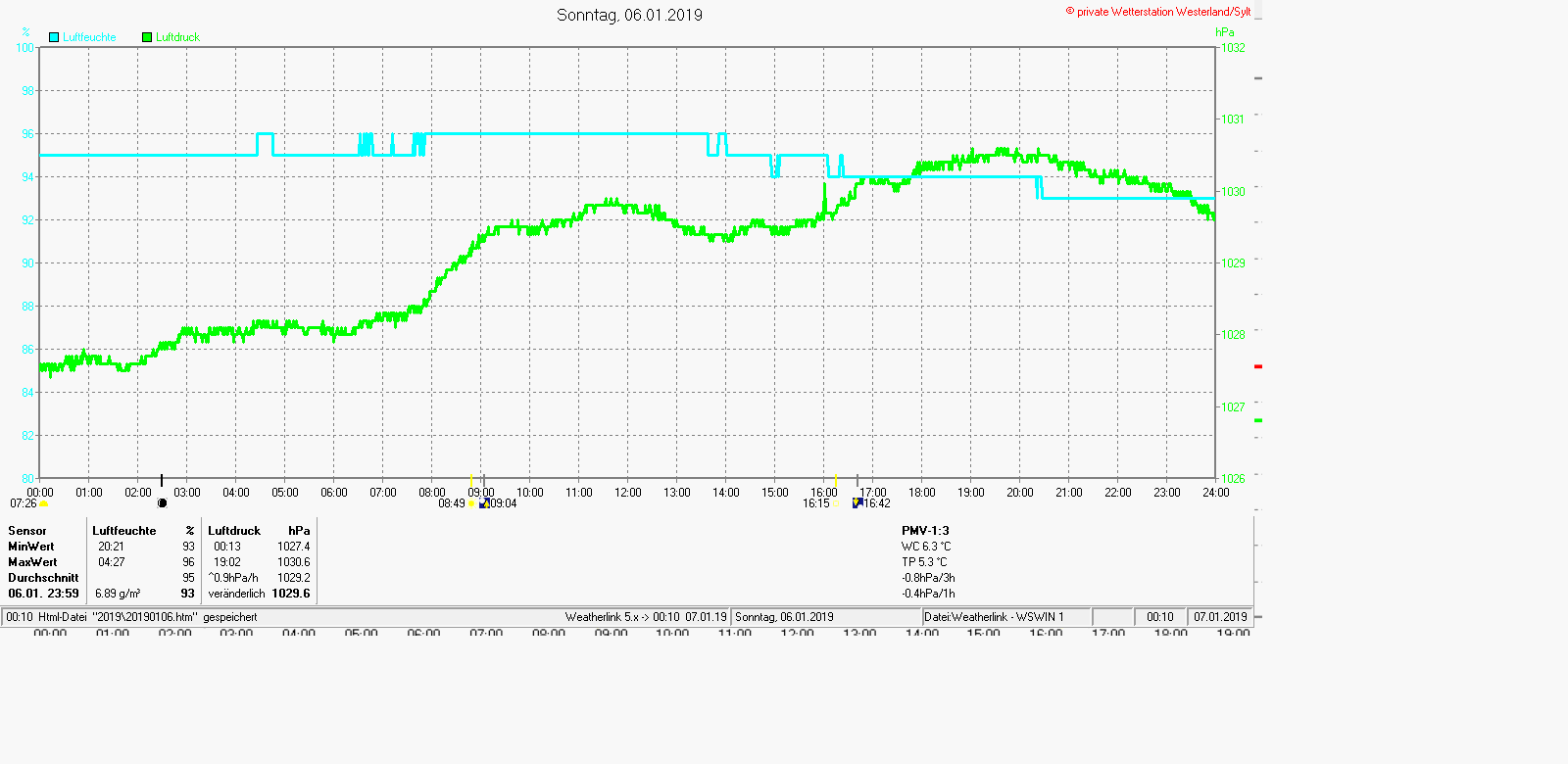Click the absolute humidity value 6.89 g/m³
The image size is (1568, 764).
118,594
